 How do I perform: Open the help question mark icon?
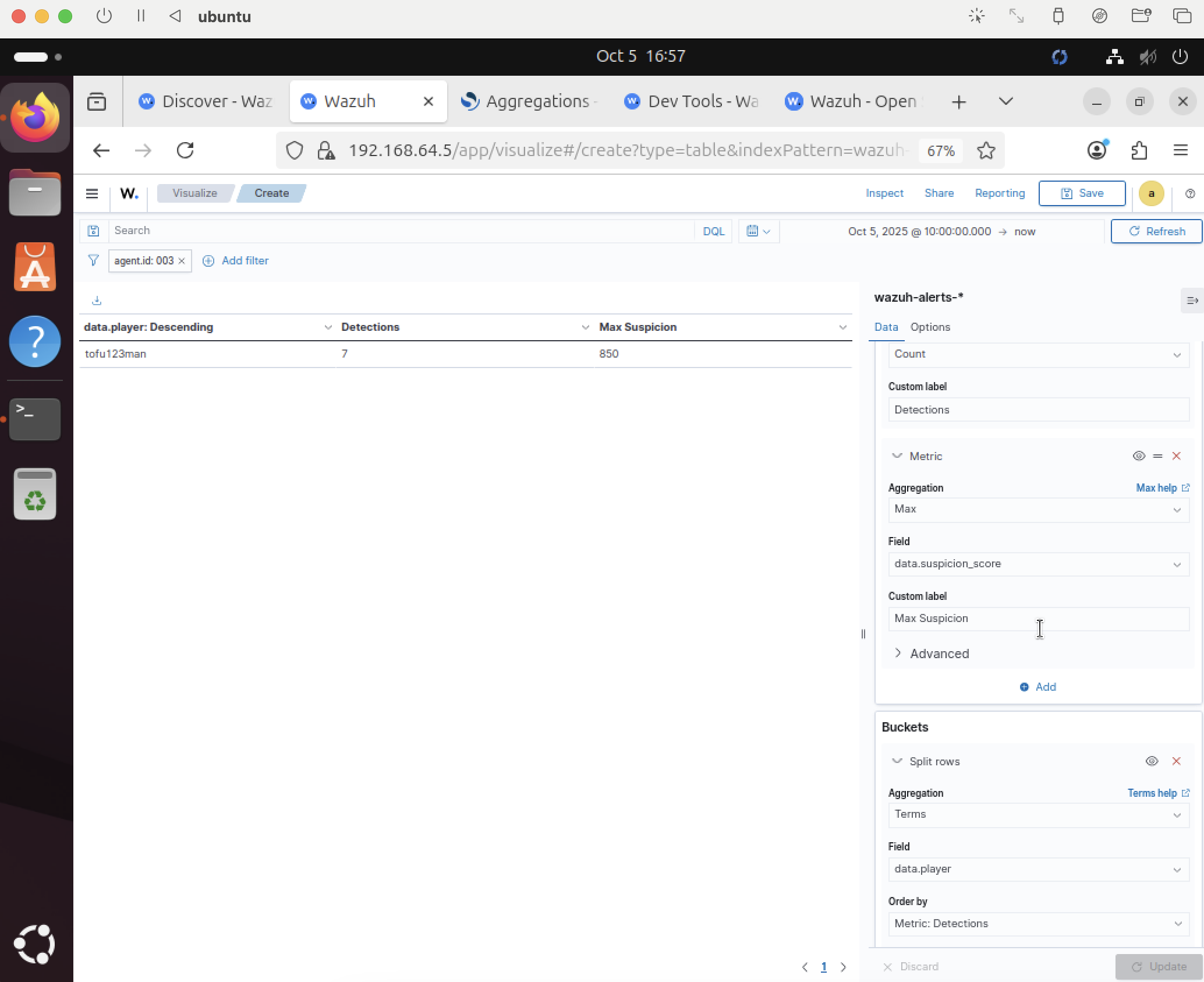1190,193
